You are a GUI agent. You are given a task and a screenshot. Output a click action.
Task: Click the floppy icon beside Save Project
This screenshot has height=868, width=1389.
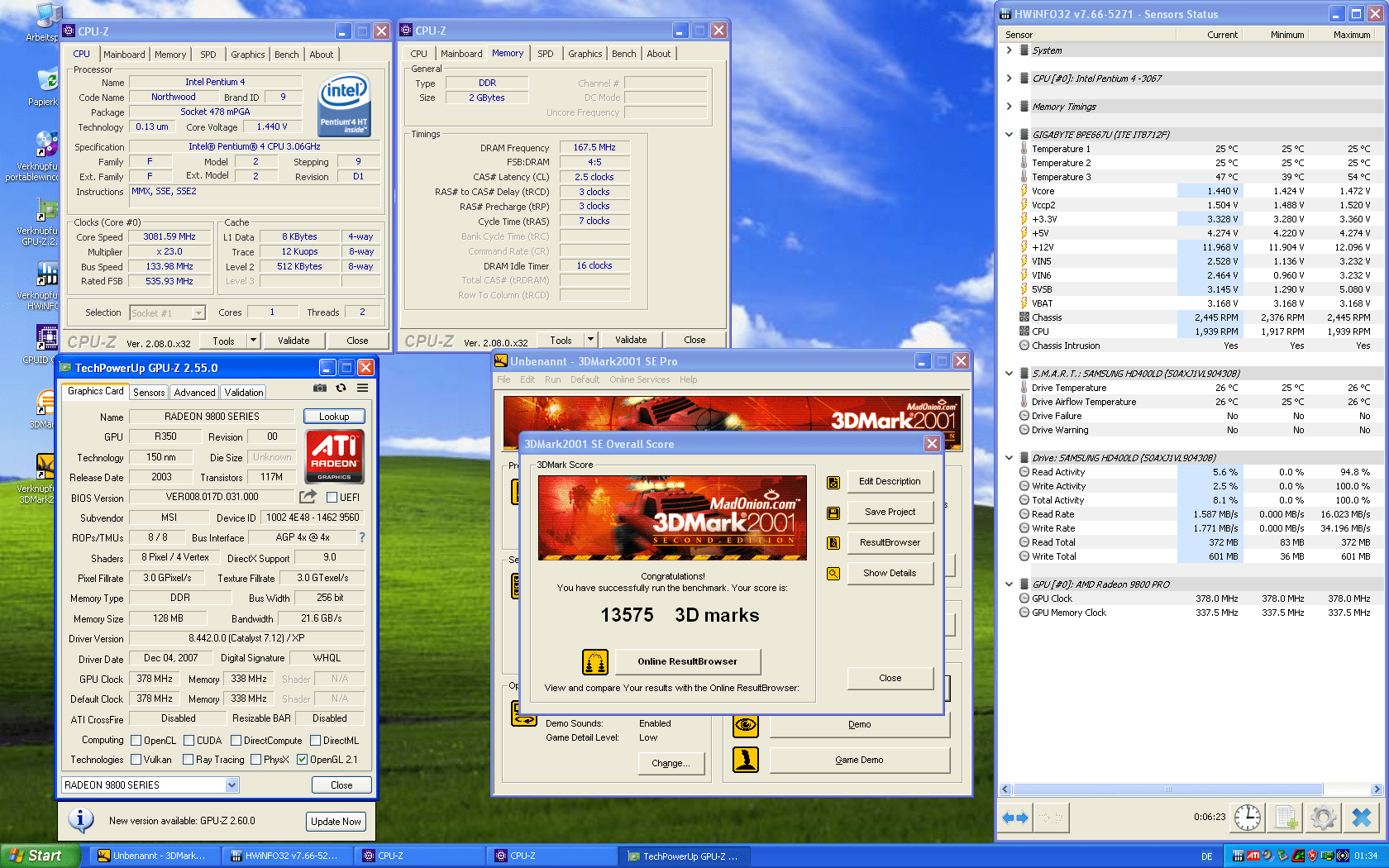pyautogui.click(x=833, y=513)
